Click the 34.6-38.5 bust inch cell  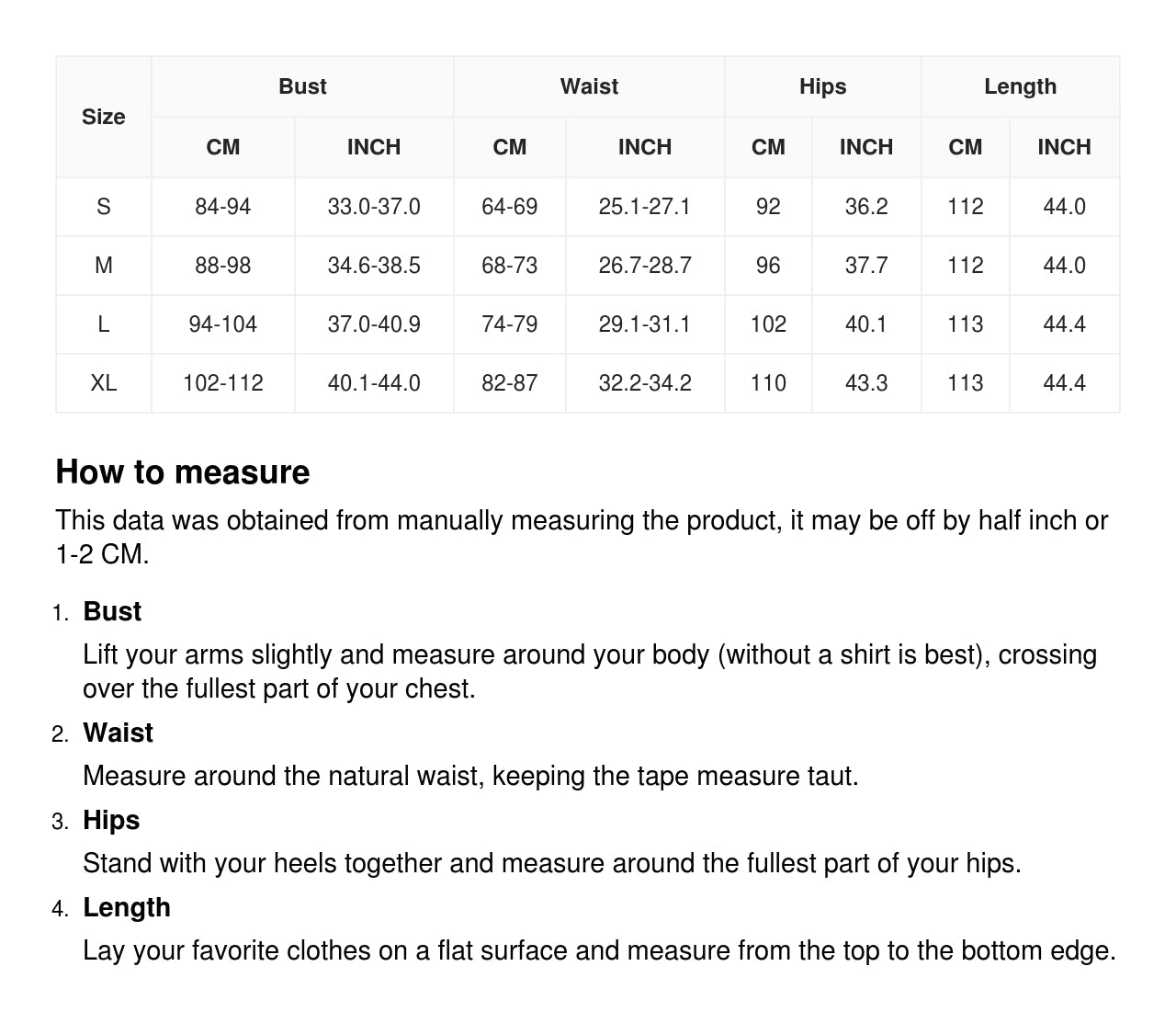tap(374, 266)
